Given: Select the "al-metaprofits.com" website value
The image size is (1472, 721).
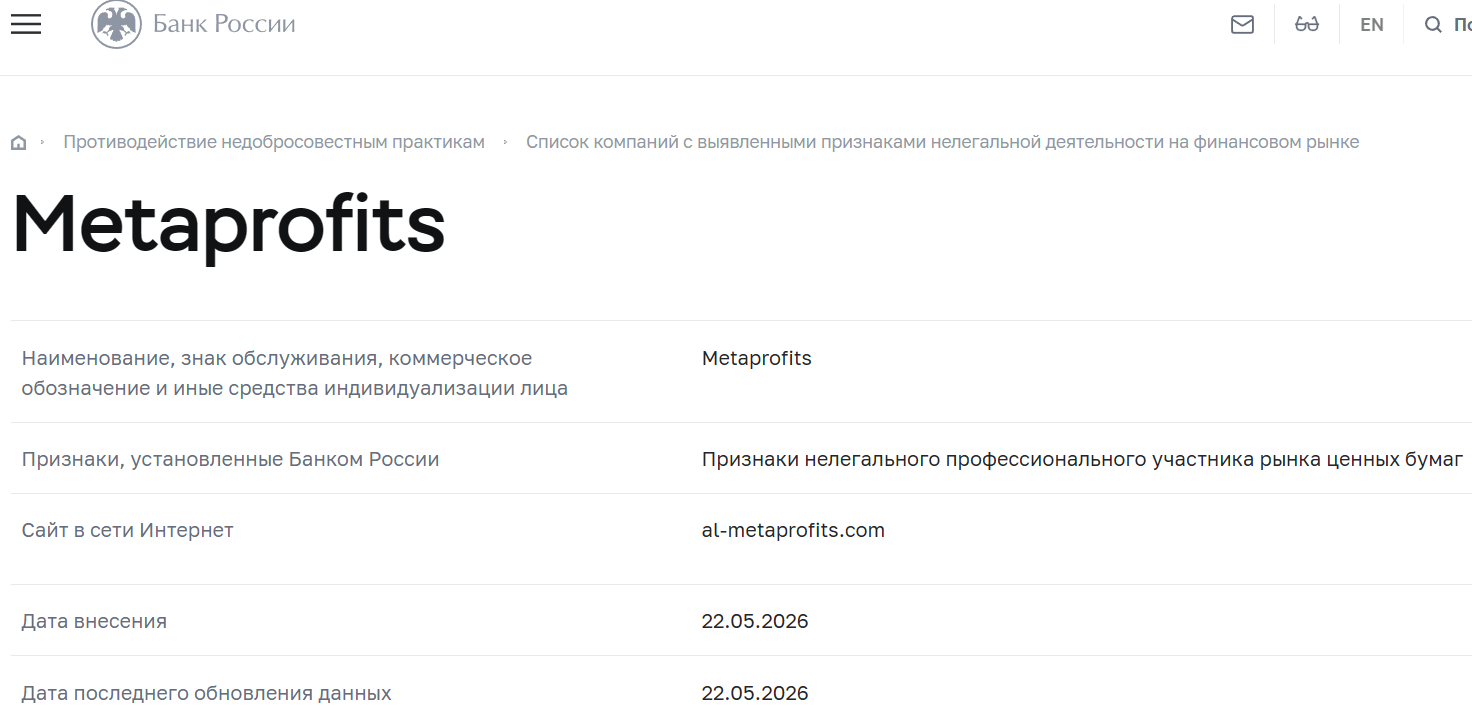Looking at the screenshot, I should (x=793, y=530).
